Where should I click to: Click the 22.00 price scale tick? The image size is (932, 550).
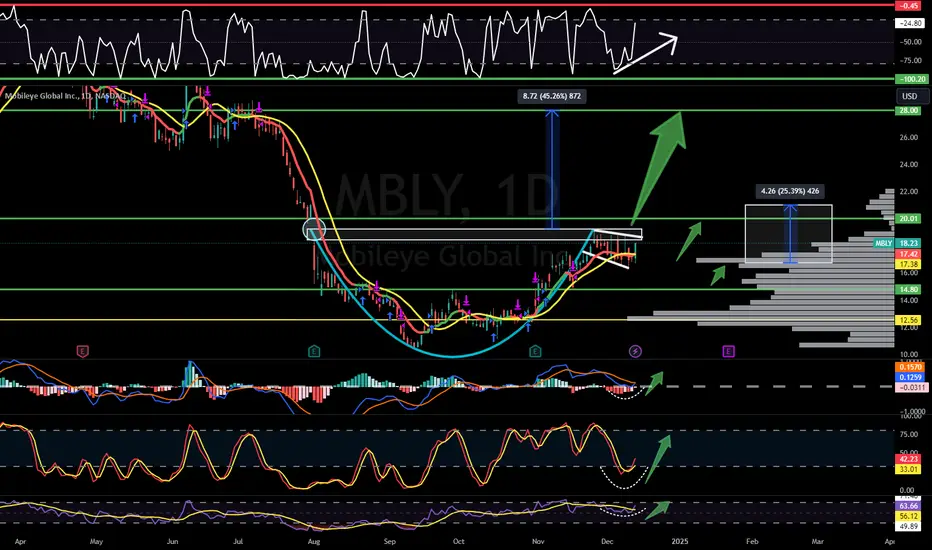908,191
